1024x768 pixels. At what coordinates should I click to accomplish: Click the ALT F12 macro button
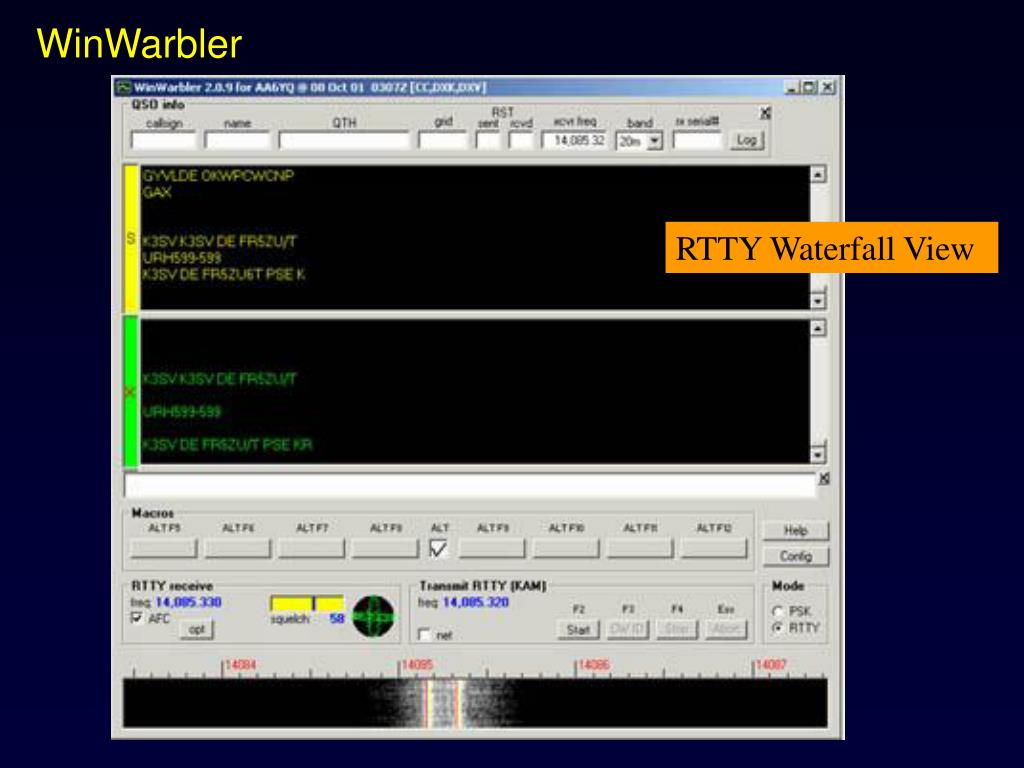[x=714, y=549]
